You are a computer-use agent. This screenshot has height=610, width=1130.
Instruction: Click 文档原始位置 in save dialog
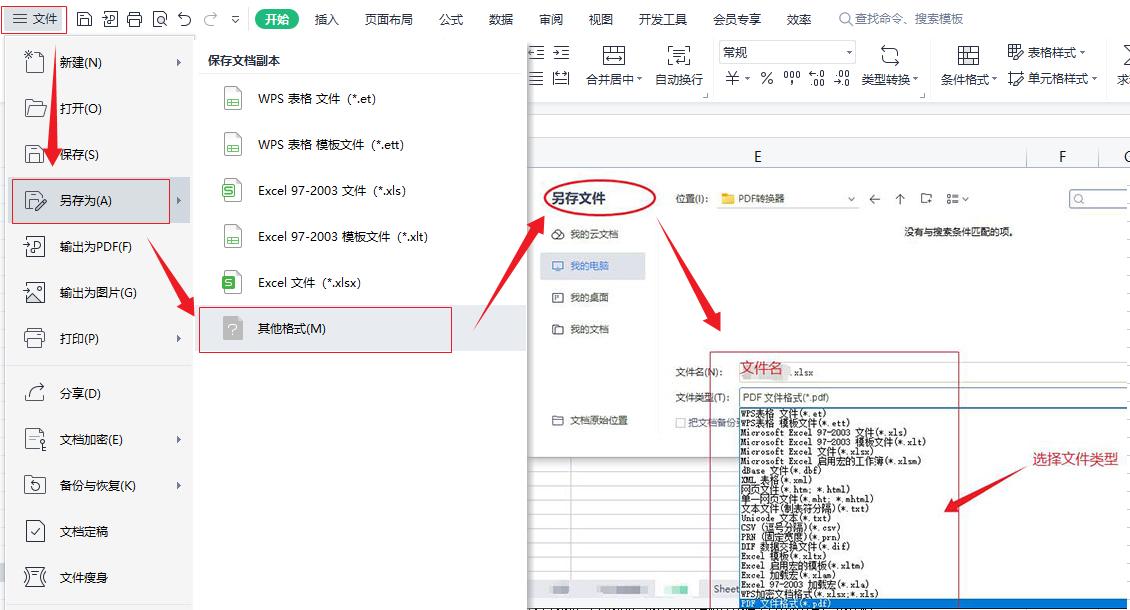590,420
